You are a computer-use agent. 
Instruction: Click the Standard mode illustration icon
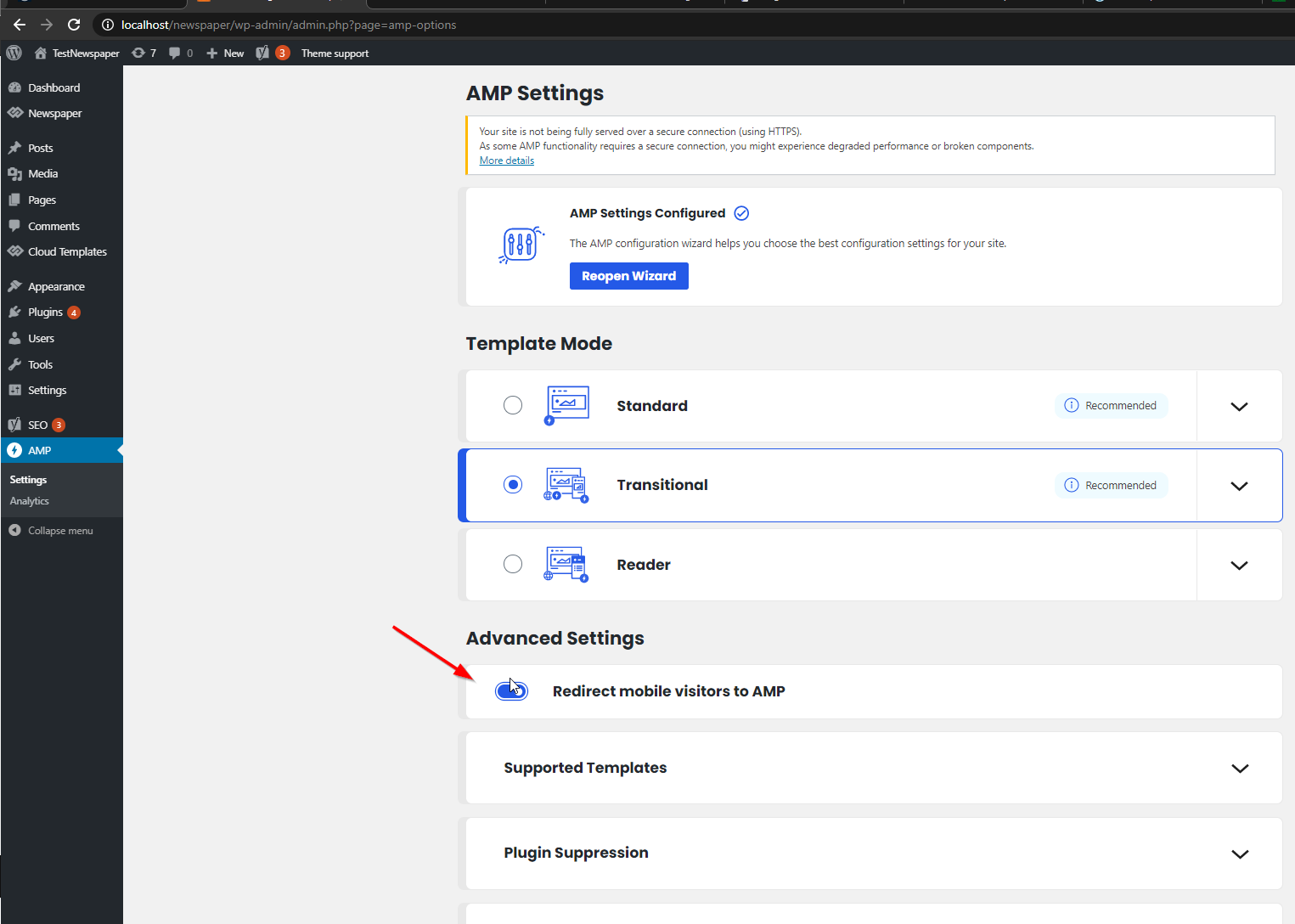click(566, 405)
